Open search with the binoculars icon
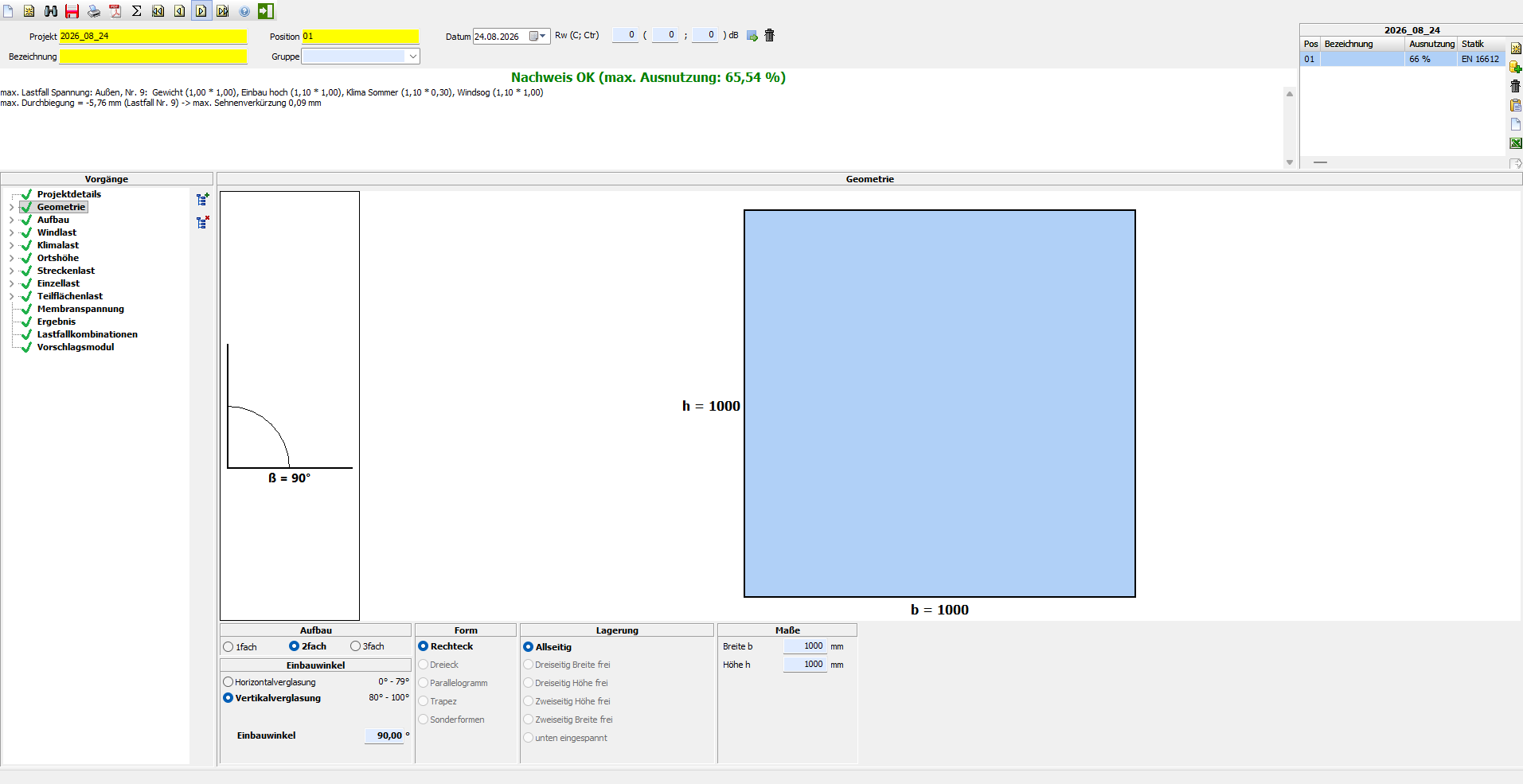 [x=51, y=11]
